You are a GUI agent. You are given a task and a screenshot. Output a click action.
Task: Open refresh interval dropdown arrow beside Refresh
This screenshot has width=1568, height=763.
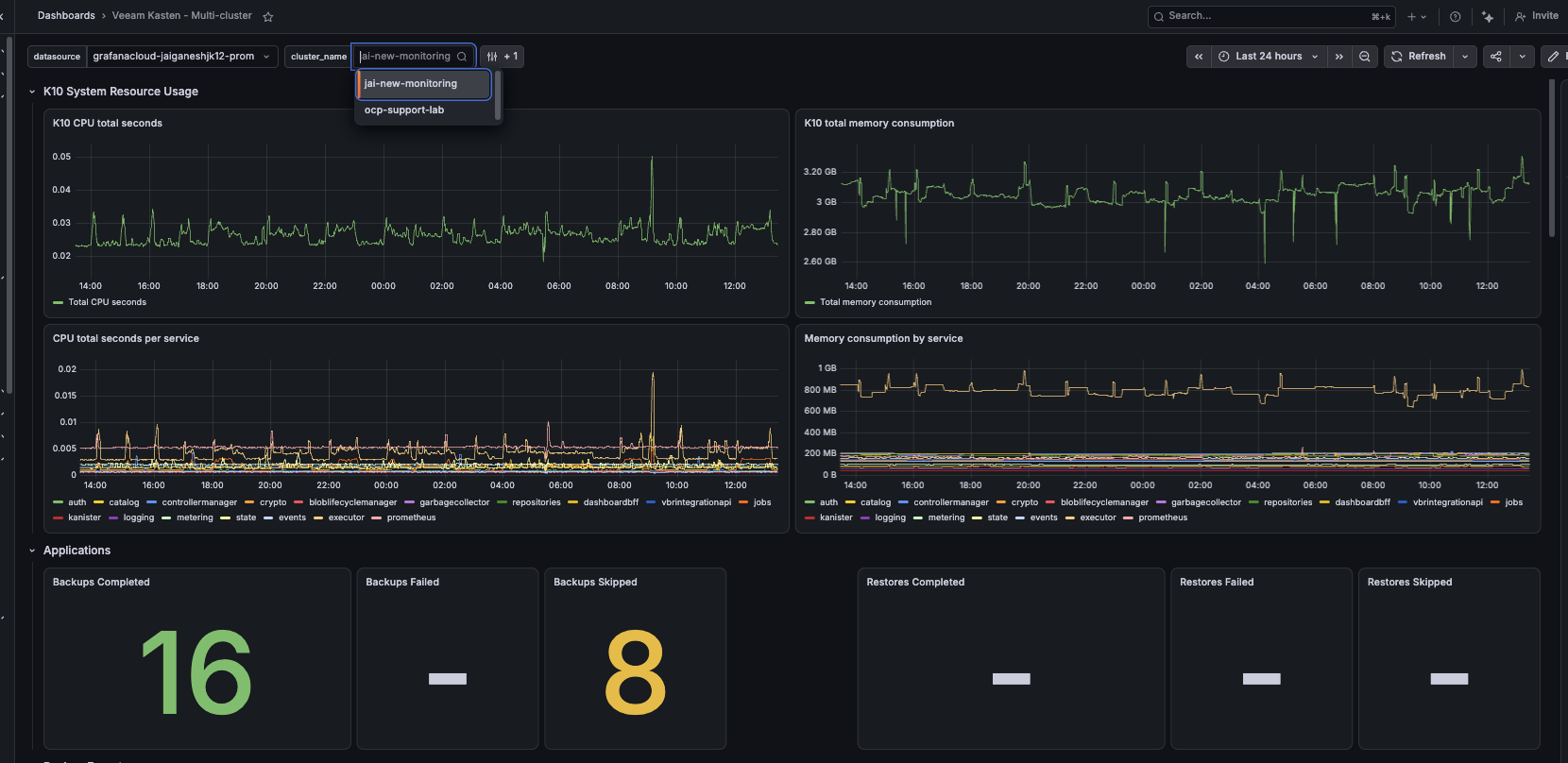click(1465, 57)
